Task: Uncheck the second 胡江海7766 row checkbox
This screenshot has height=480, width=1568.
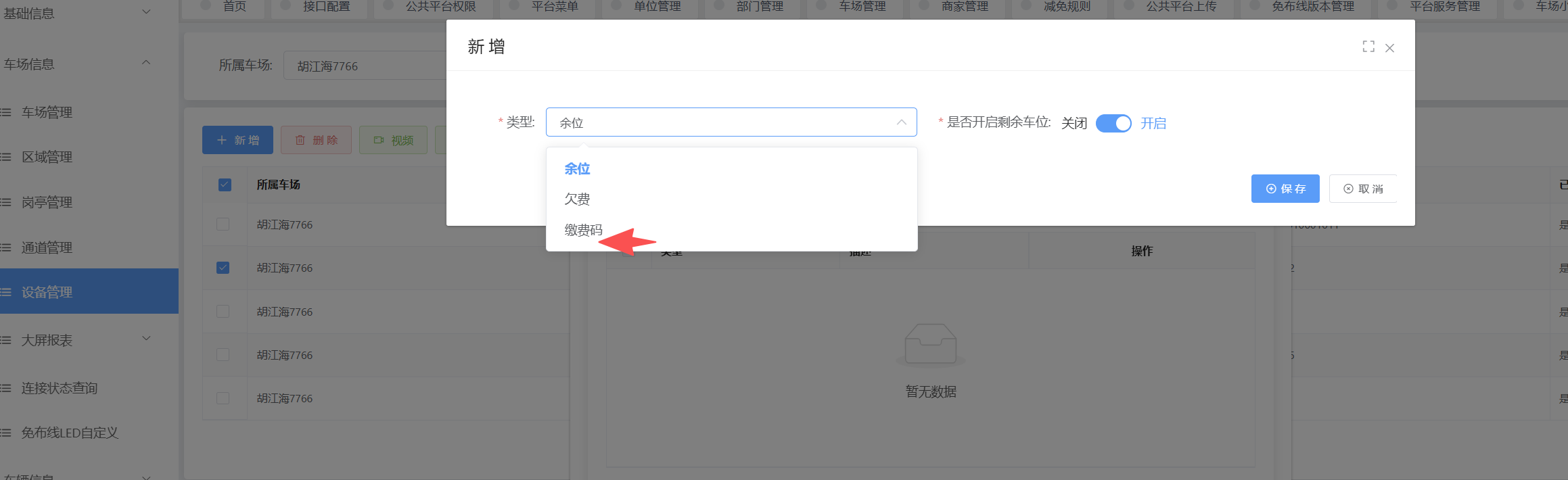Action: tap(223, 268)
